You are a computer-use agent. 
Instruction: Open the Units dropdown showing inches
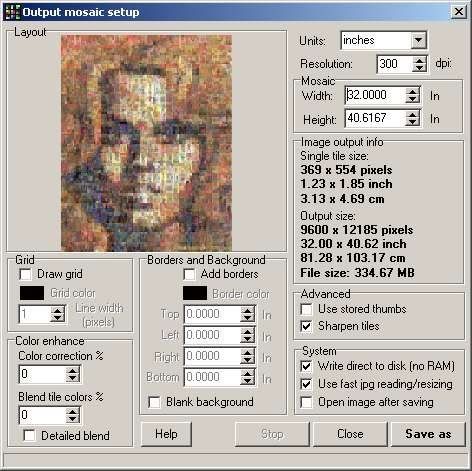[418, 41]
